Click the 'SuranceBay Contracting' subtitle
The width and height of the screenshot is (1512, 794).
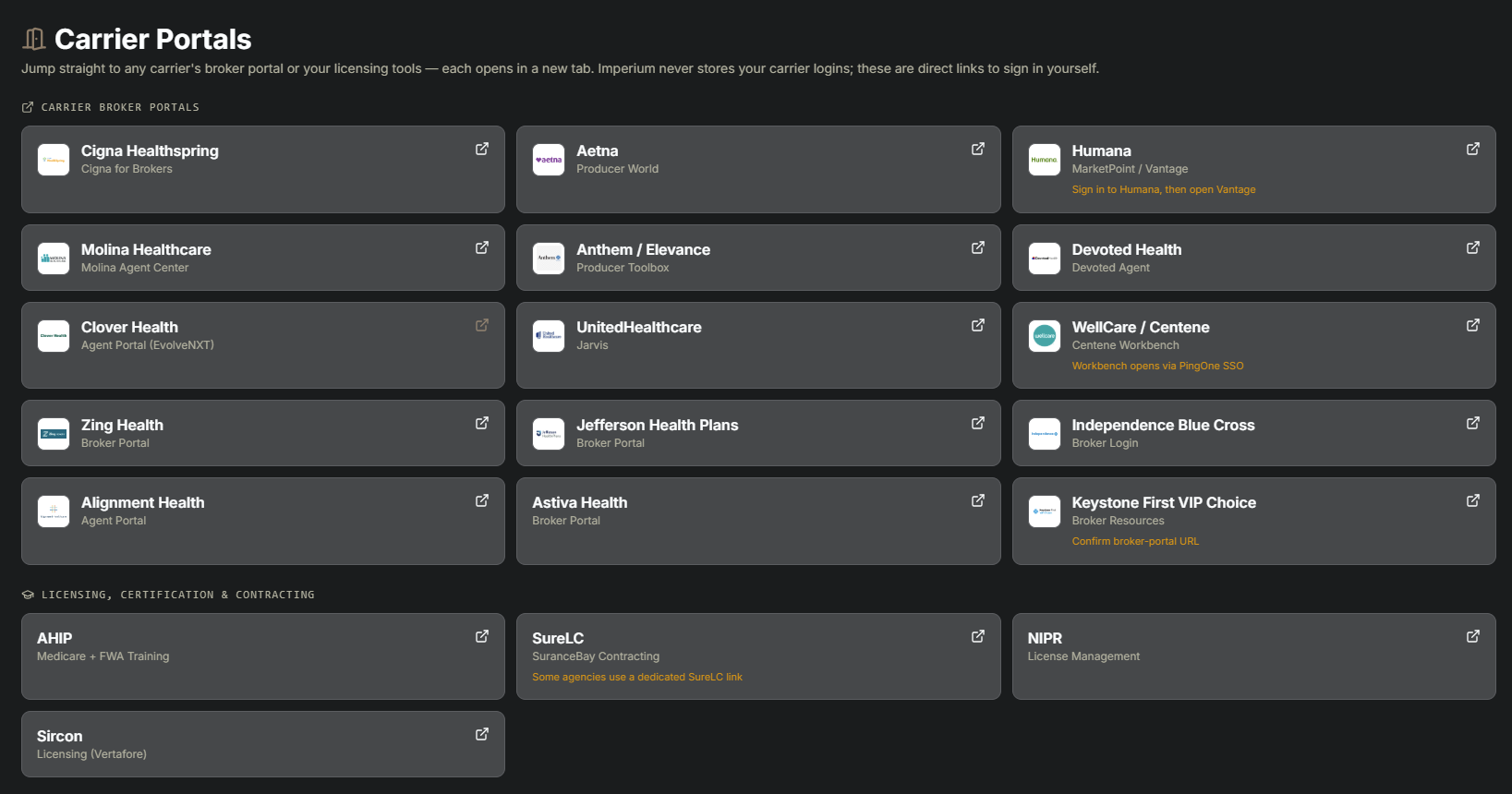coord(596,656)
